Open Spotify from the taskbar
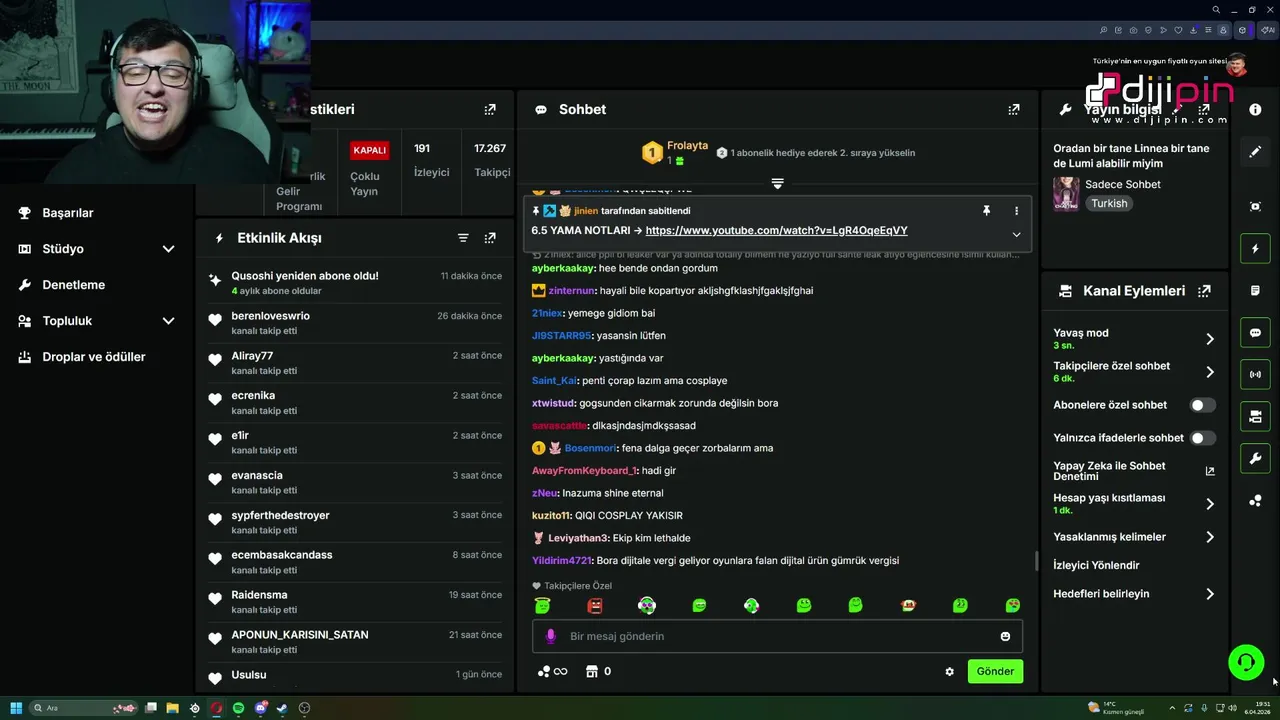This screenshot has height=720, width=1280. click(238, 708)
